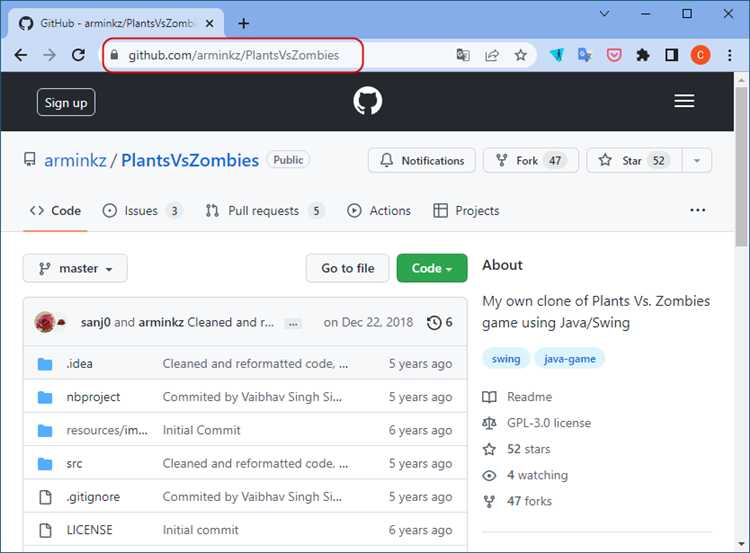Toggle the browser side panel icon
This screenshot has height=553, width=750.
coord(672,55)
